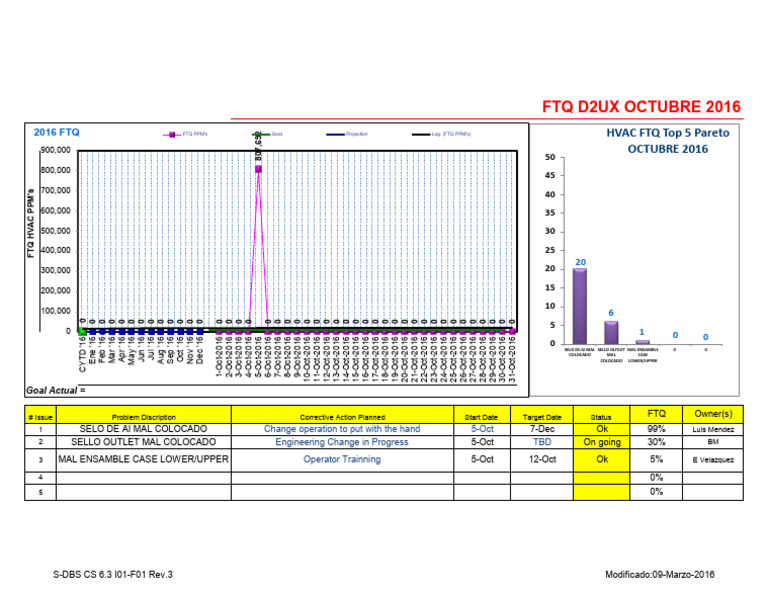Select the Goal Actual = label
This screenshot has height=594, width=768.
[55, 390]
